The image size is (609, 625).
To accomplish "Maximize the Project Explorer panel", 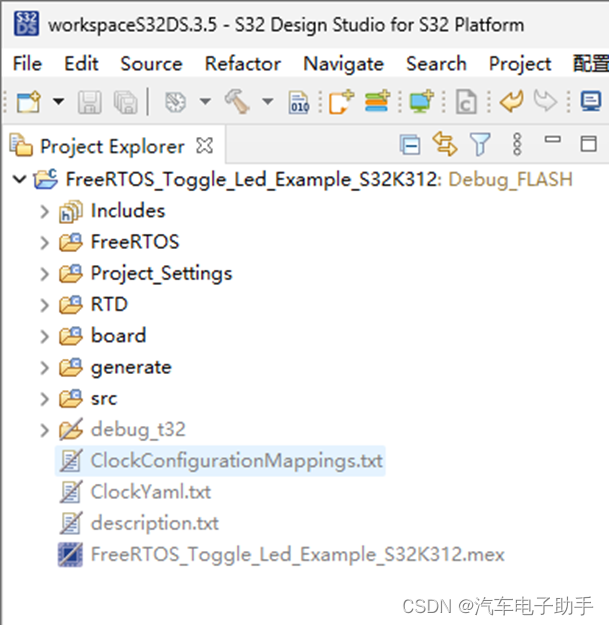I will [589, 144].
